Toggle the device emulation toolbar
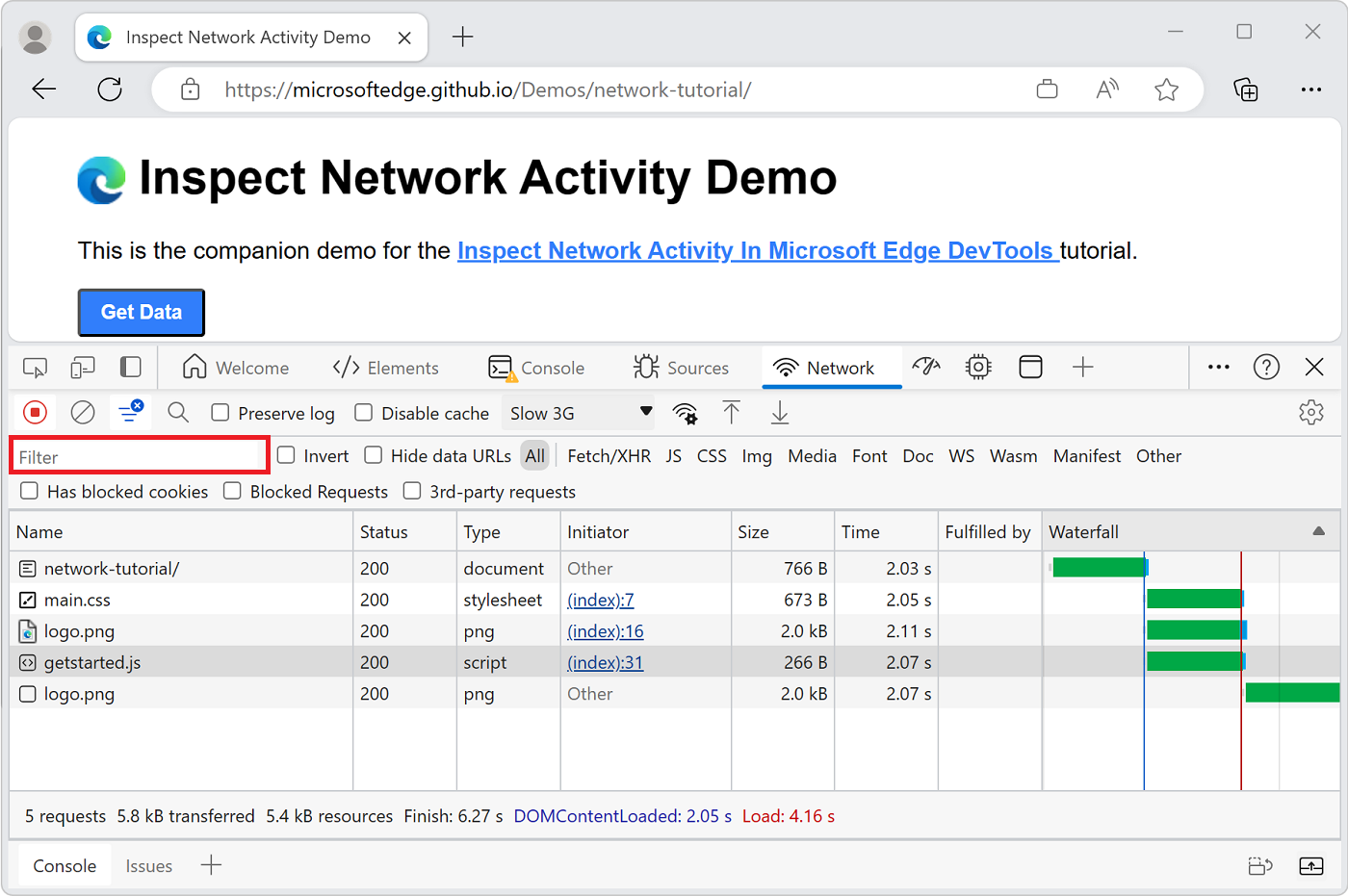 coord(82,367)
